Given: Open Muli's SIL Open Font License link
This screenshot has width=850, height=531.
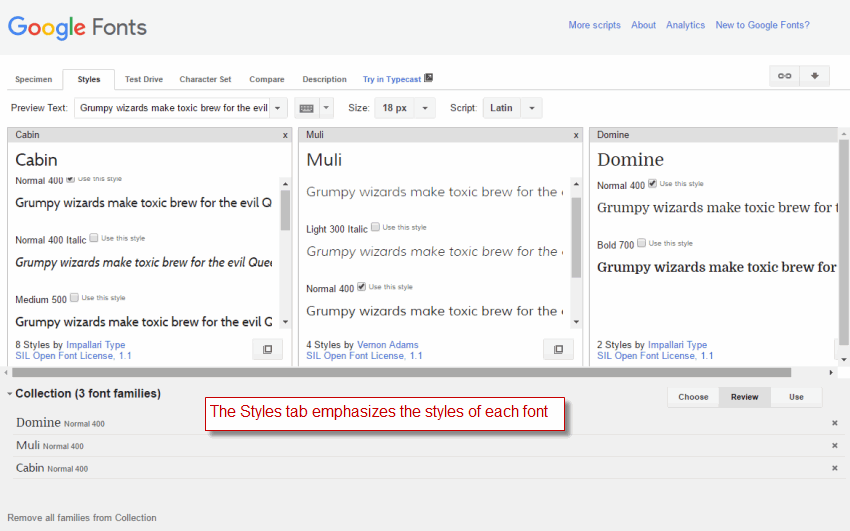Looking at the screenshot, I should pos(364,356).
